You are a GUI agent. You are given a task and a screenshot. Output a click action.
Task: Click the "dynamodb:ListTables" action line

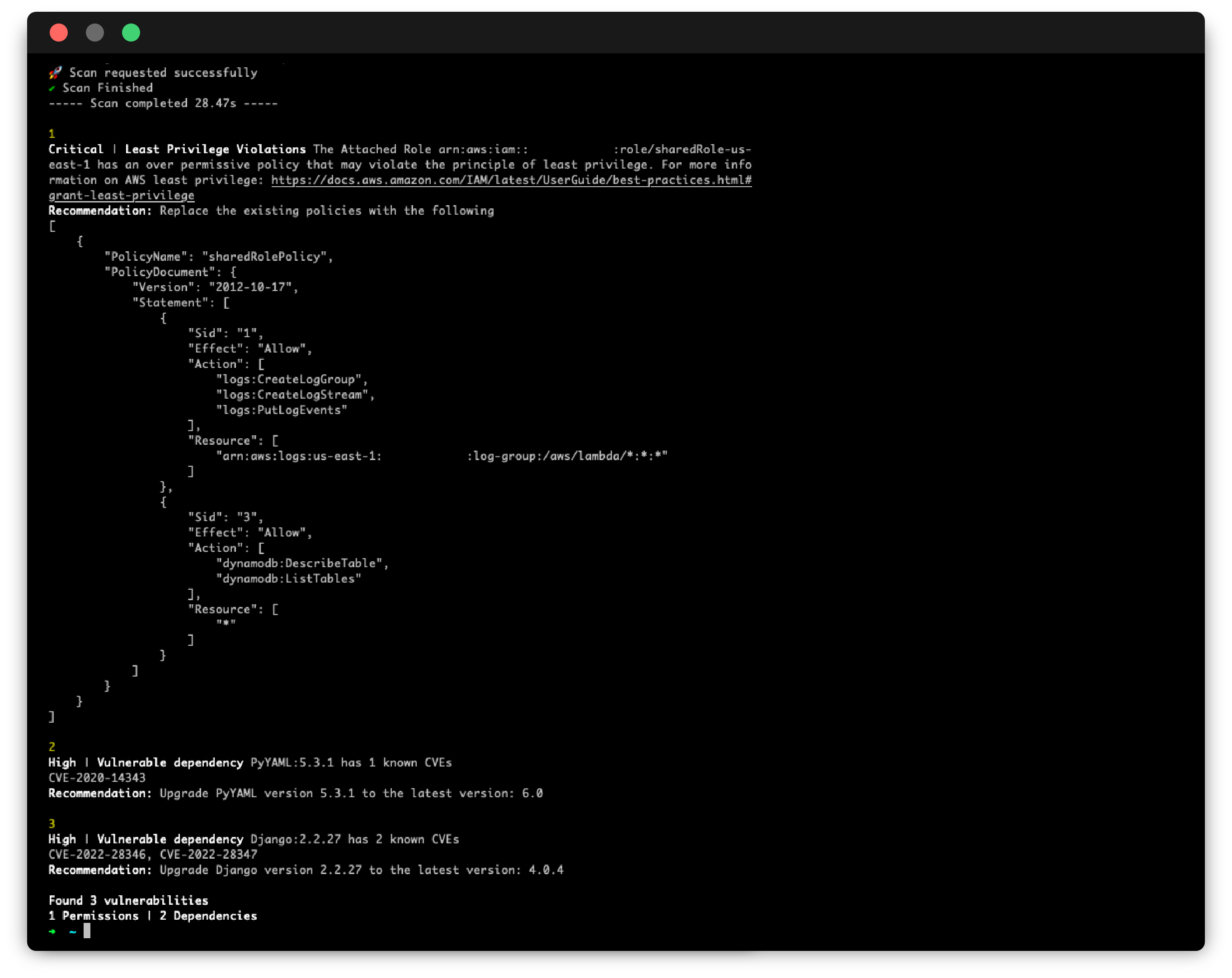pyautogui.click(x=289, y=578)
